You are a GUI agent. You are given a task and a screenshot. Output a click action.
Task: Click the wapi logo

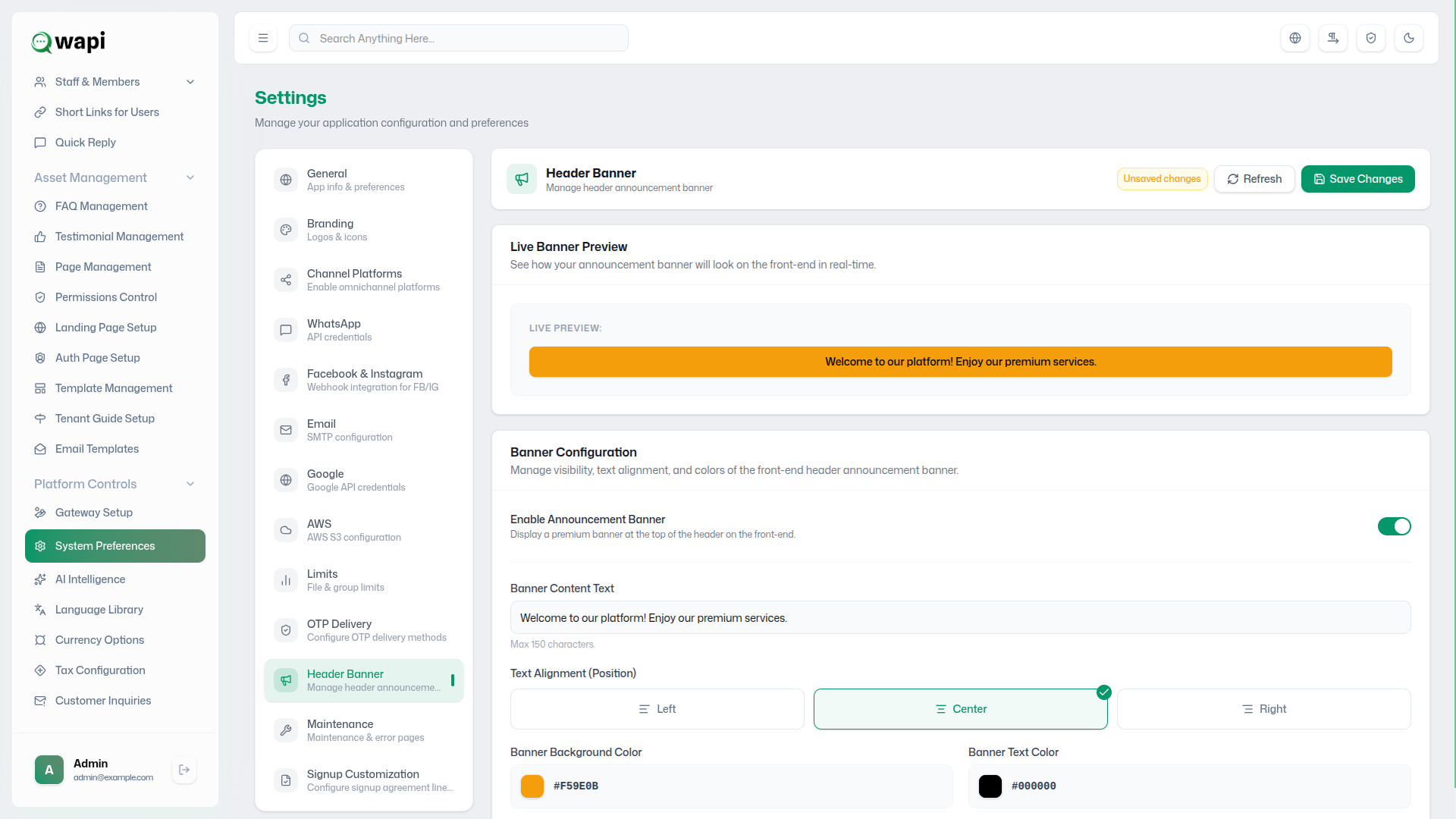click(68, 42)
